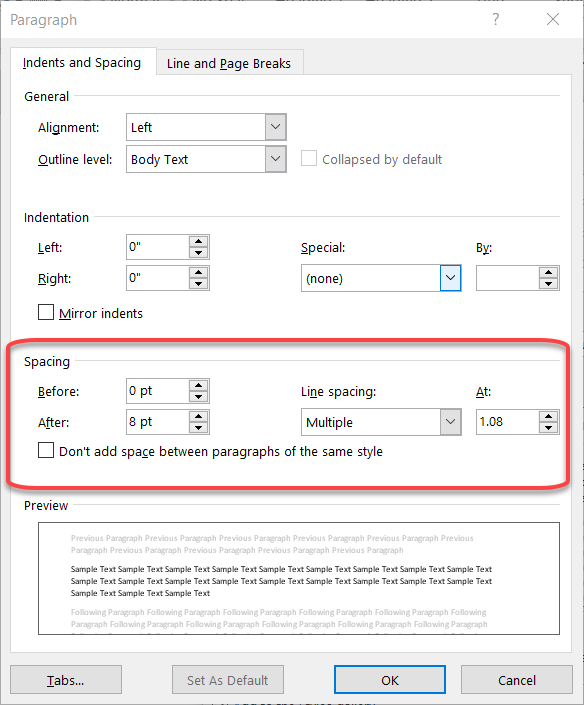Decrease the By value with down arrow
The height and width of the screenshot is (705, 584).
click(x=548, y=284)
